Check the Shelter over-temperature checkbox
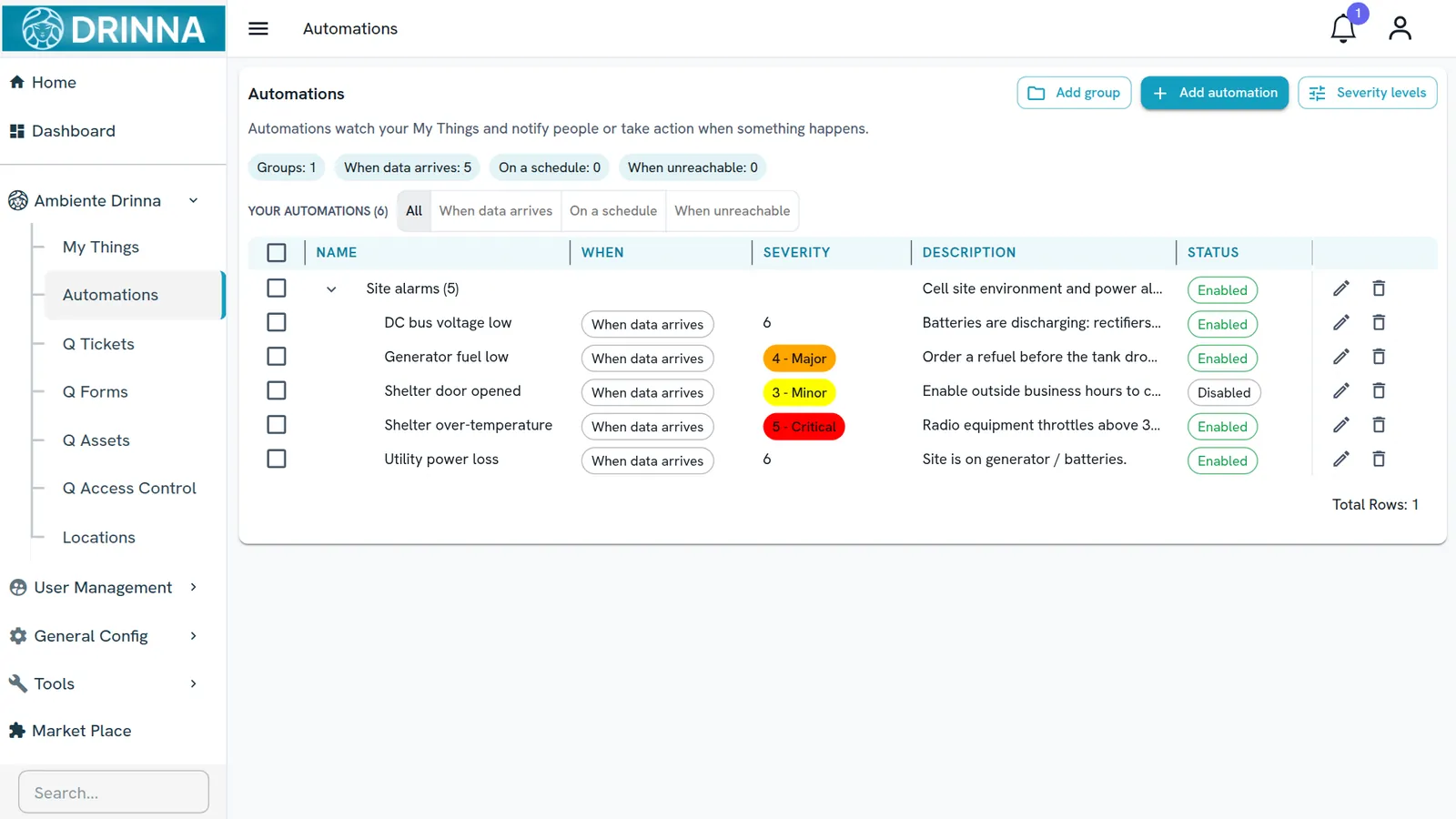Screen dimensions: 1456x819 [x=277, y=425]
